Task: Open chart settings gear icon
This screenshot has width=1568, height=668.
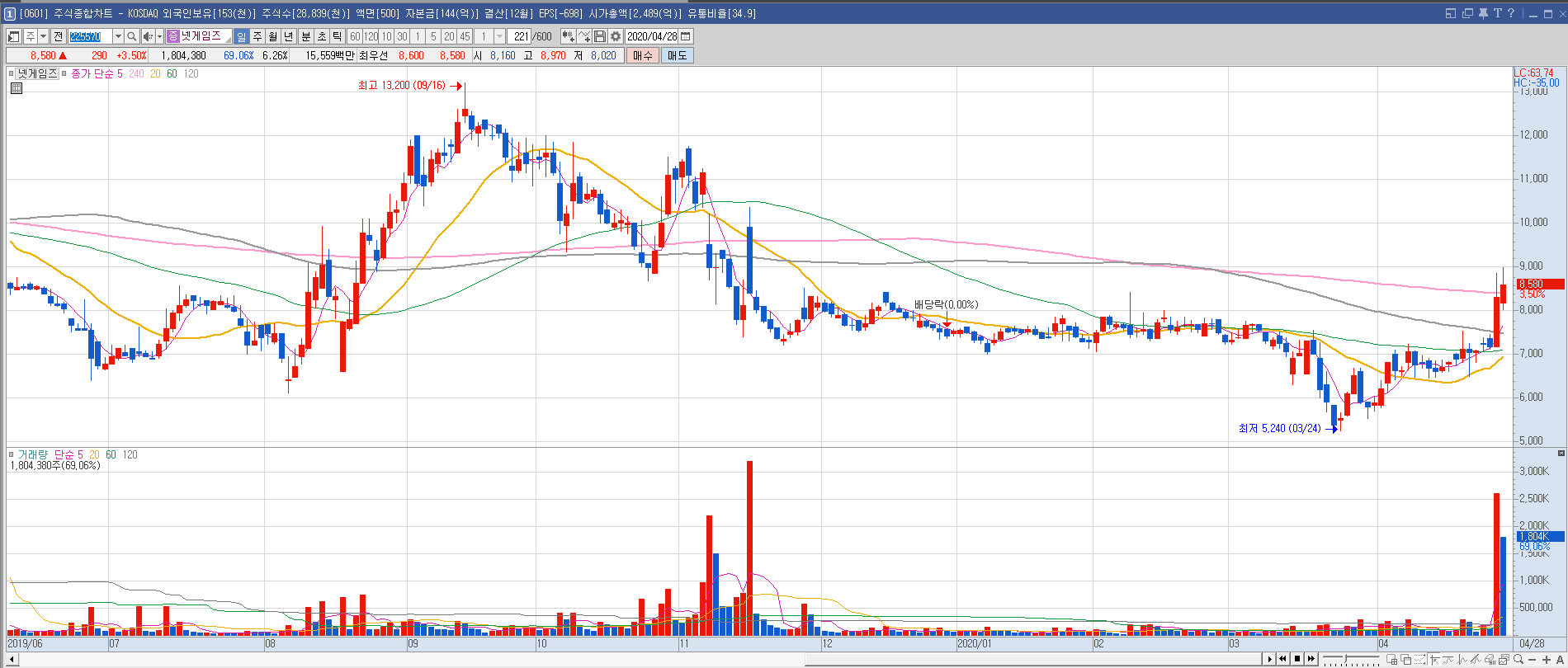Action: (x=616, y=36)
